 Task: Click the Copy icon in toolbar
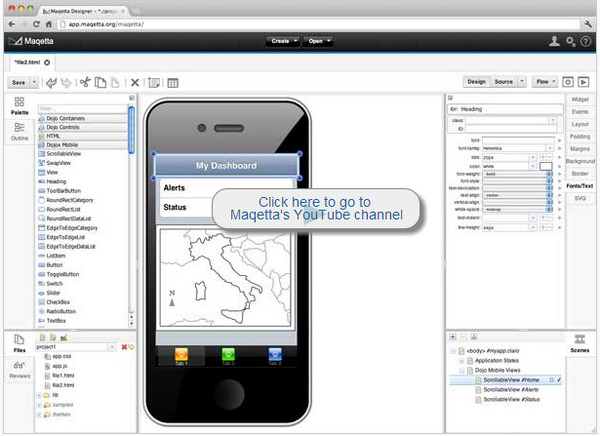100,82
